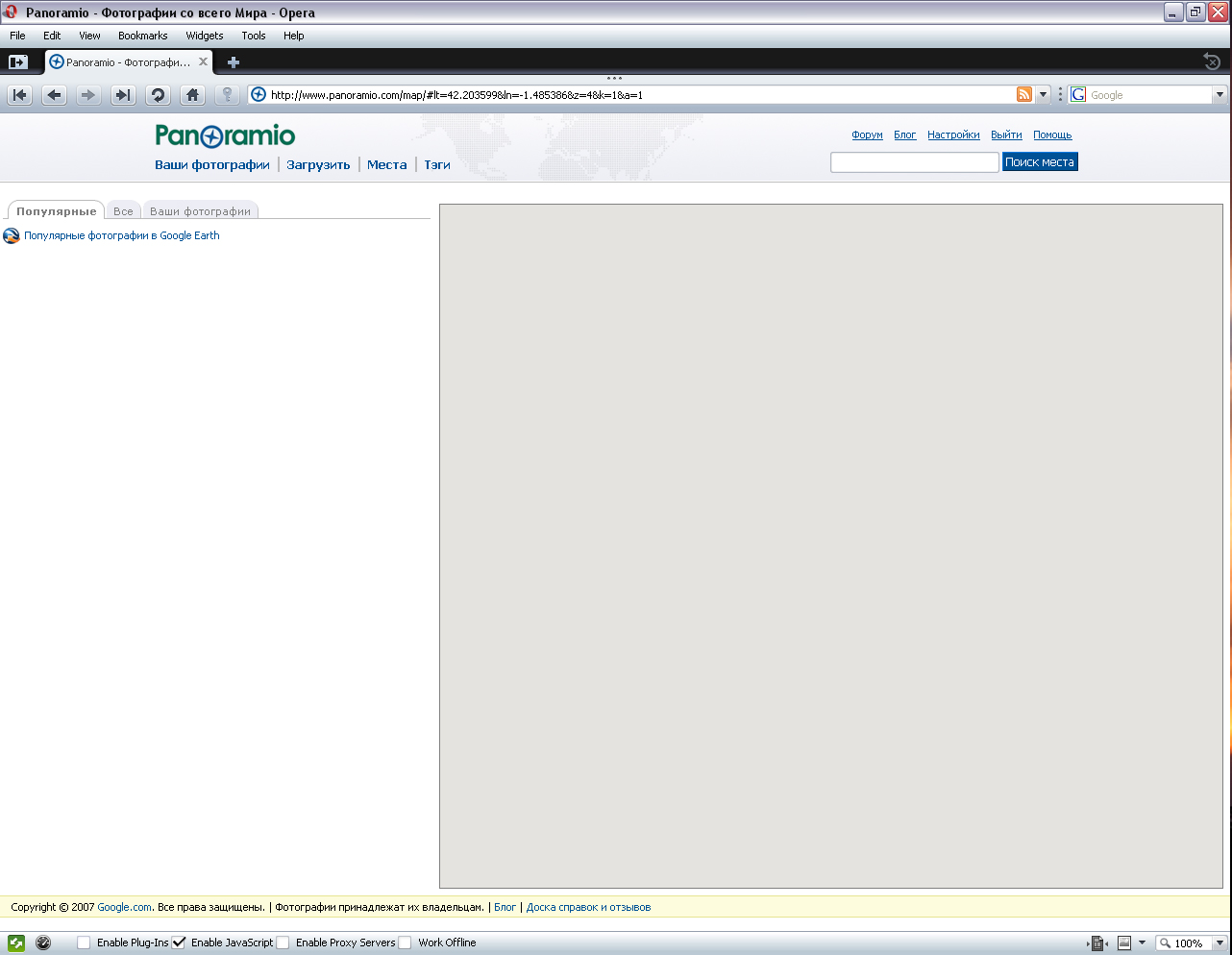Switch to the Все photos tab
The image size is (1232, 955).
pos(123,211)
